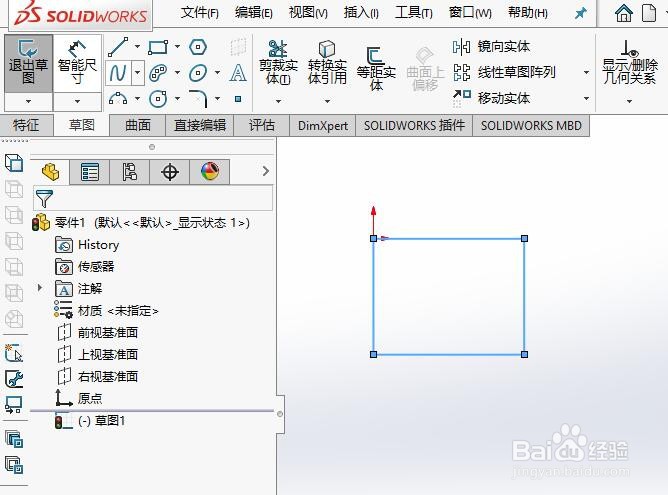
Task: Switch to the 直接编辑 tab
Action: [x=200, y=125]
